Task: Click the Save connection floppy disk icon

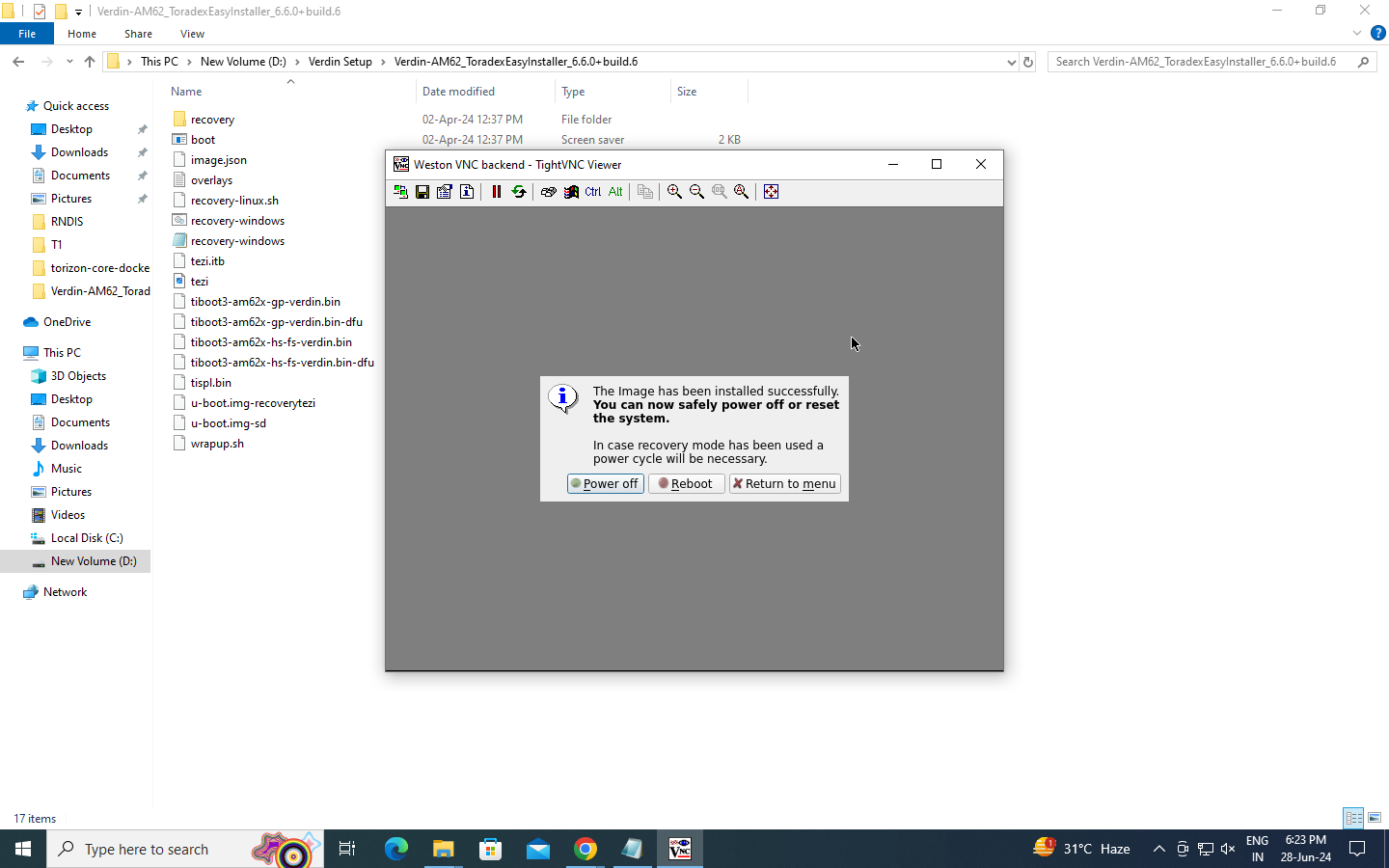Action: pos(422,192)
